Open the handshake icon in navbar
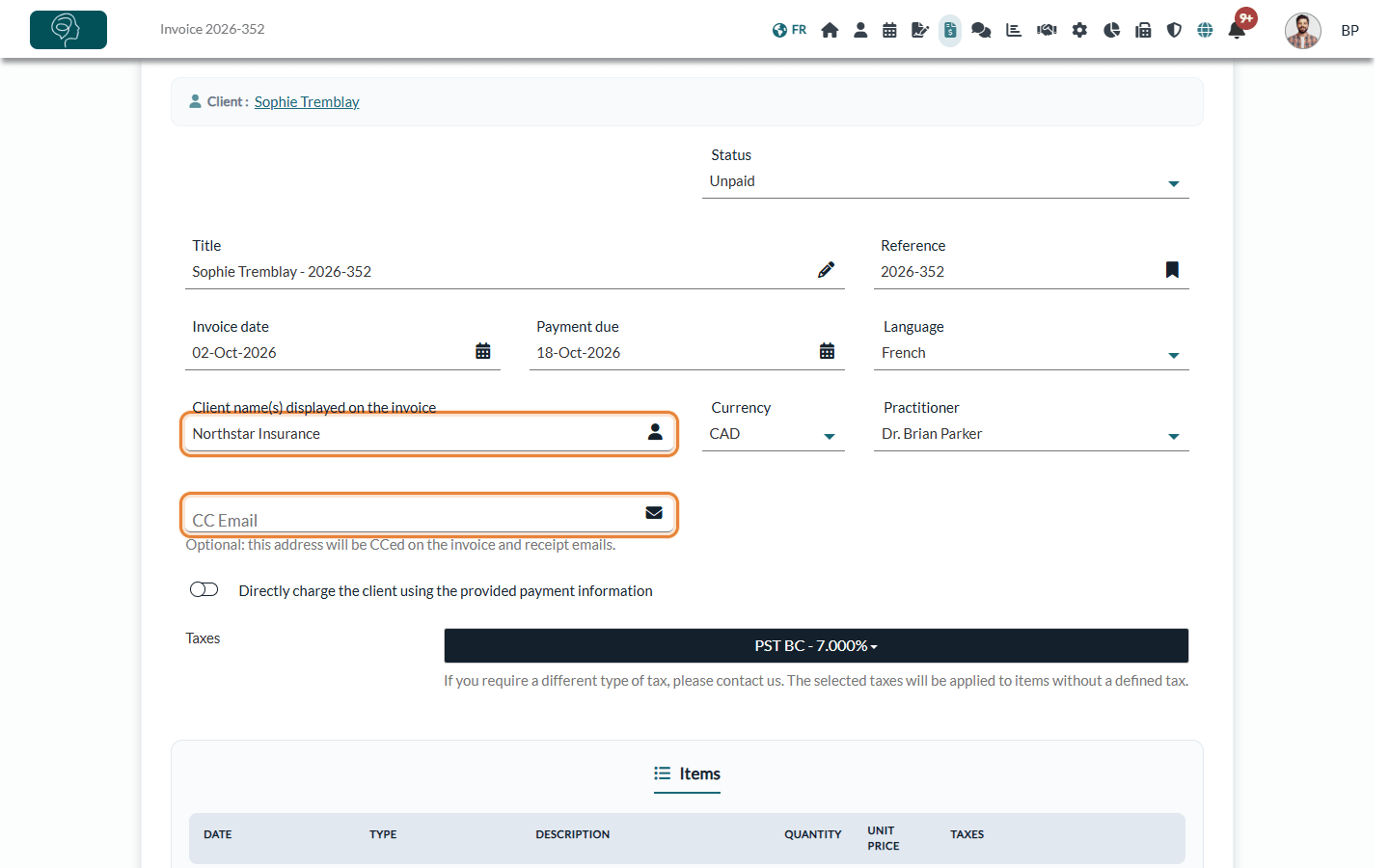 coord(1047,30)
